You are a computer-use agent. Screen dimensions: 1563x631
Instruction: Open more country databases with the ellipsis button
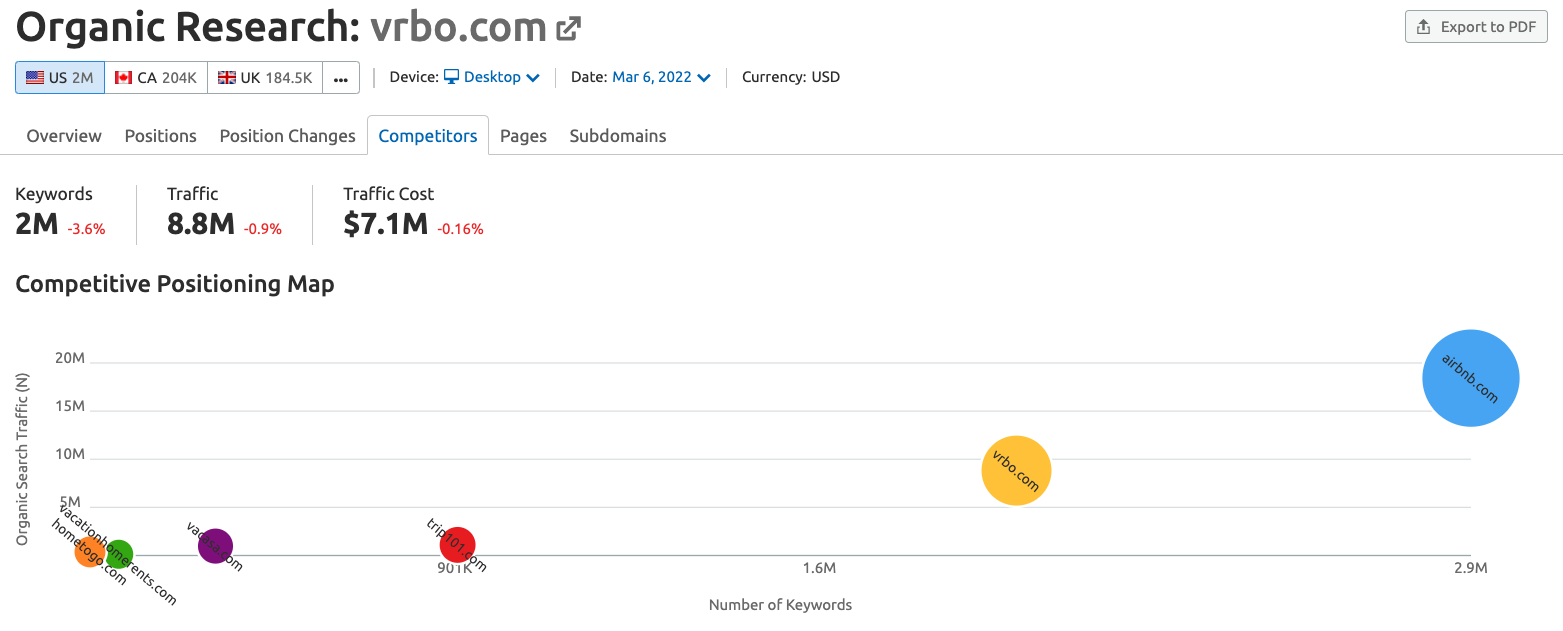point(341,77)
